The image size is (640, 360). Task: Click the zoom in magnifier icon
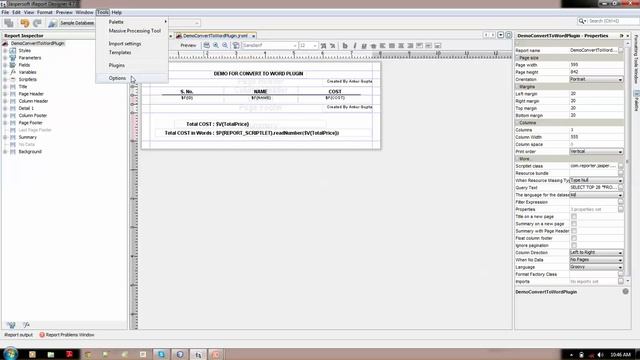(x=216, y=46)
